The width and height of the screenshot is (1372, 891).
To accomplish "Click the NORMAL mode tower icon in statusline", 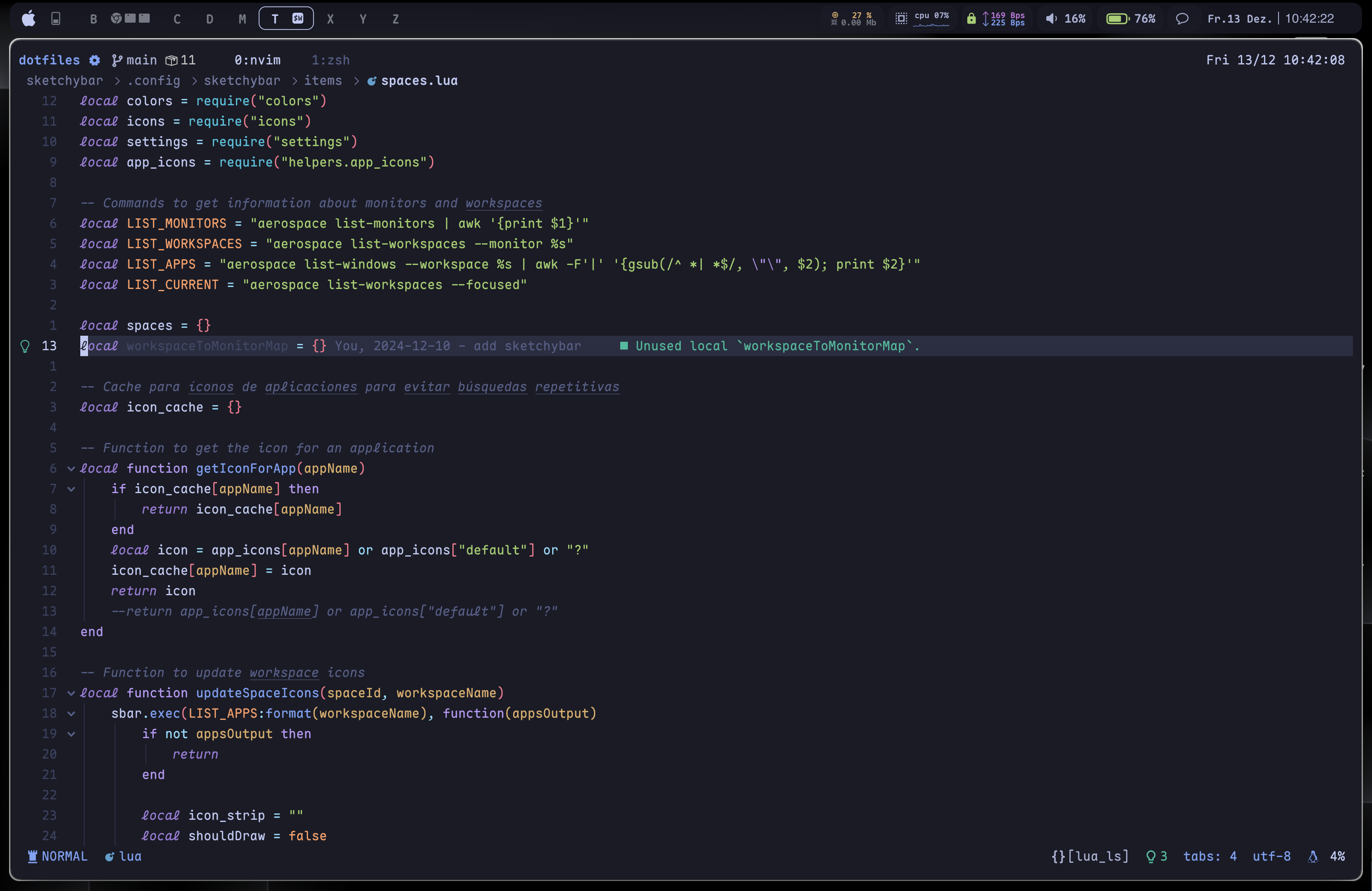I will coord(33,856).
